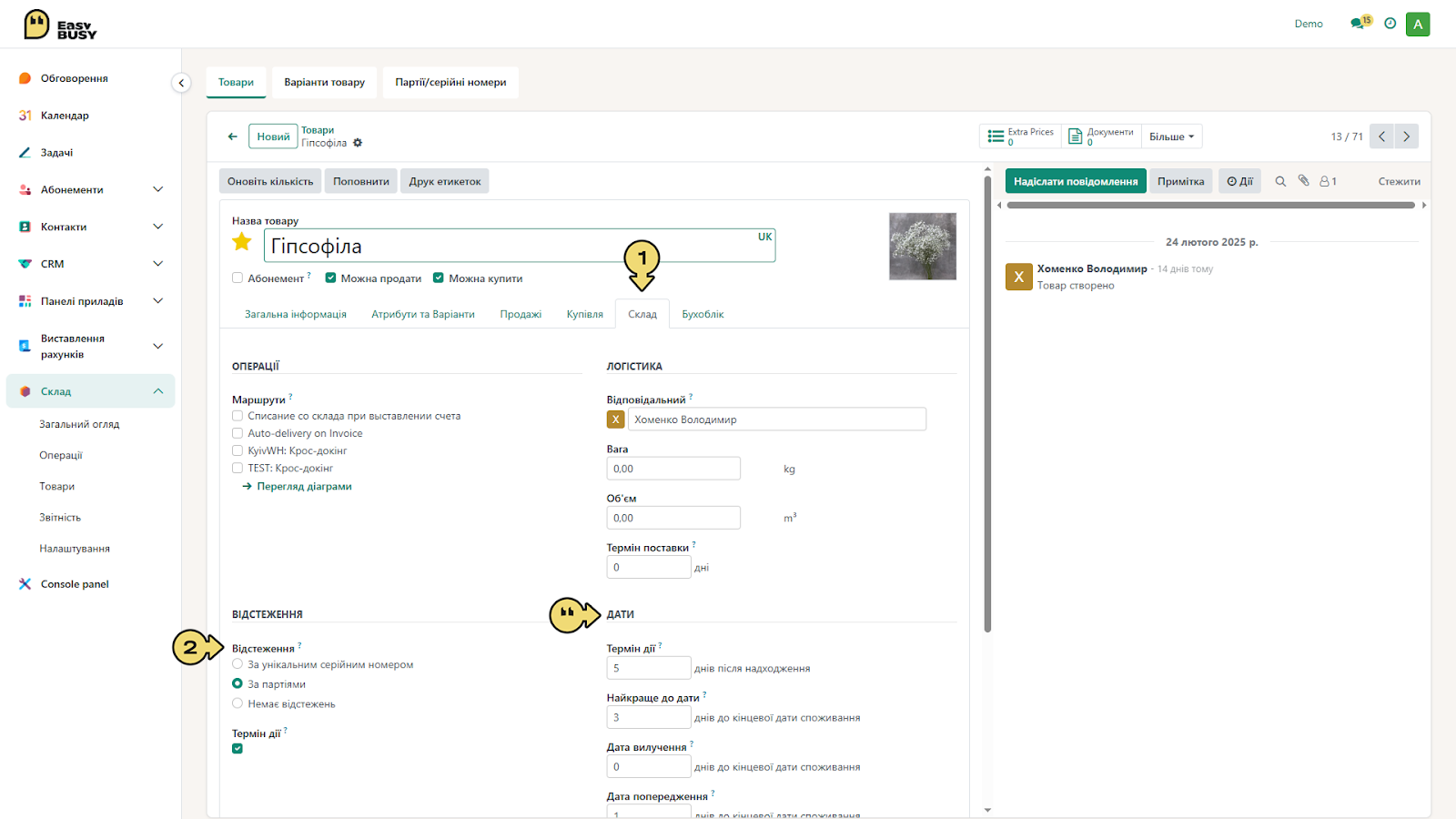The height and width of the screenshot is (819, 1456).
Task: Go to the next record arrow
Action: point(1406,136)
